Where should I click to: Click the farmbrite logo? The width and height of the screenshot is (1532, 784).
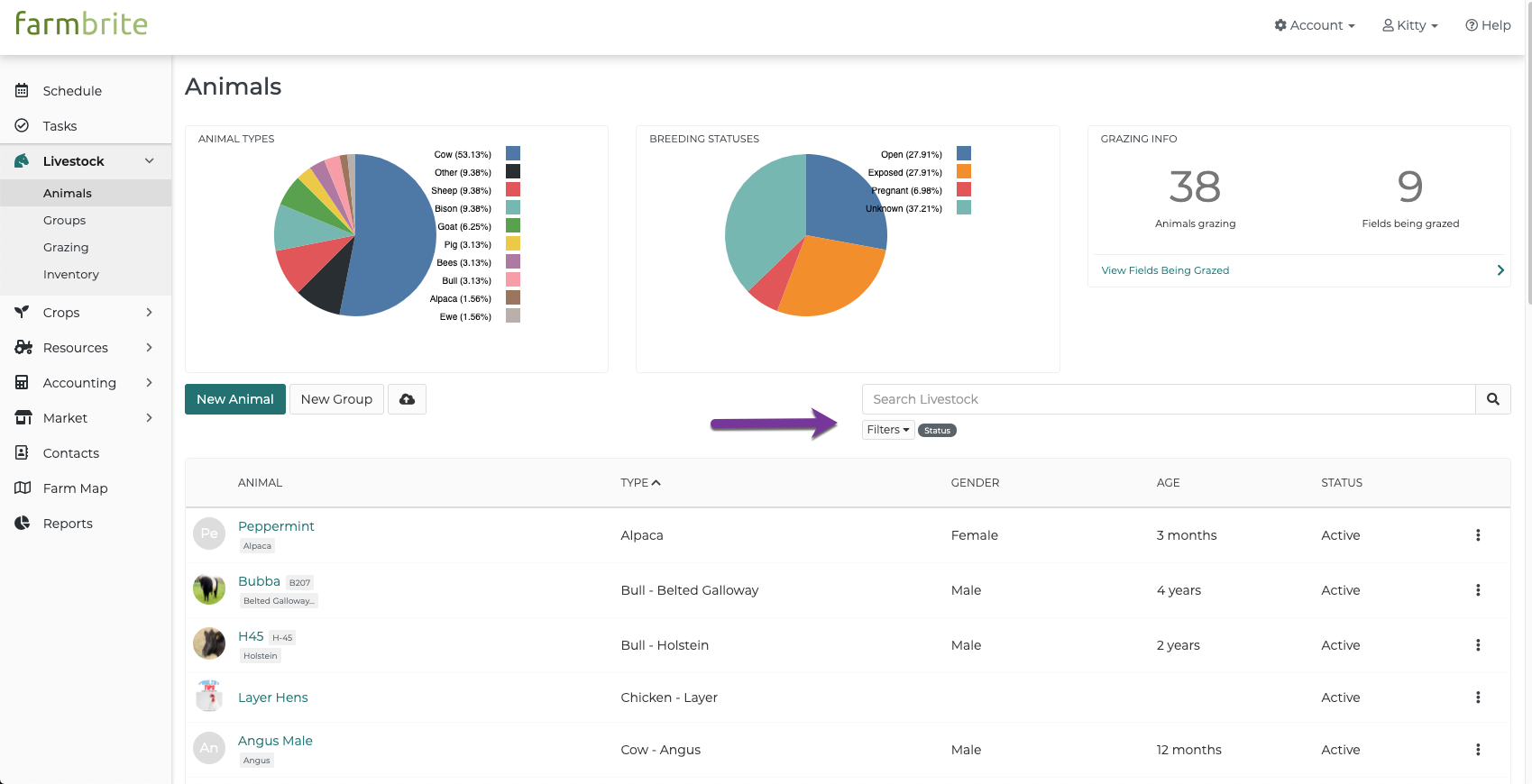(81, 23)
